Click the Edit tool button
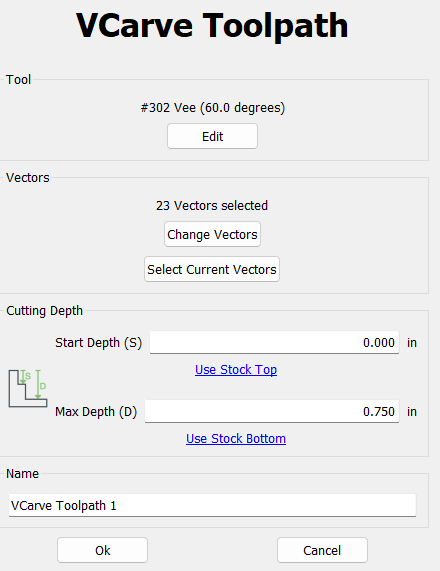The image size is (440, 571). 212,136
